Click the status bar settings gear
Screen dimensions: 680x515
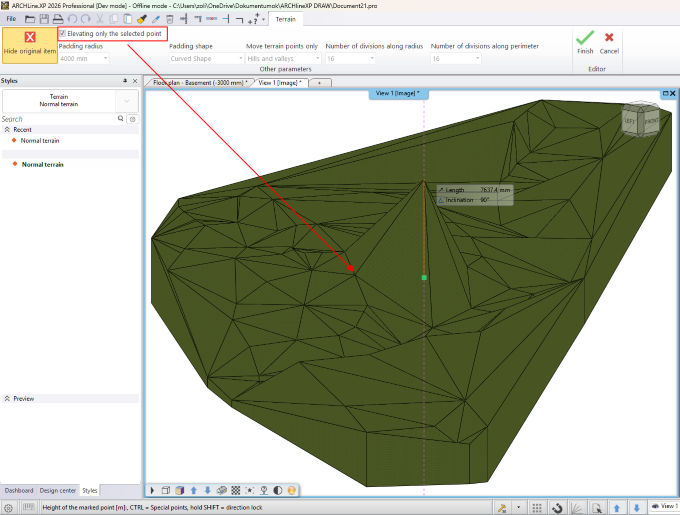point(8,507)
